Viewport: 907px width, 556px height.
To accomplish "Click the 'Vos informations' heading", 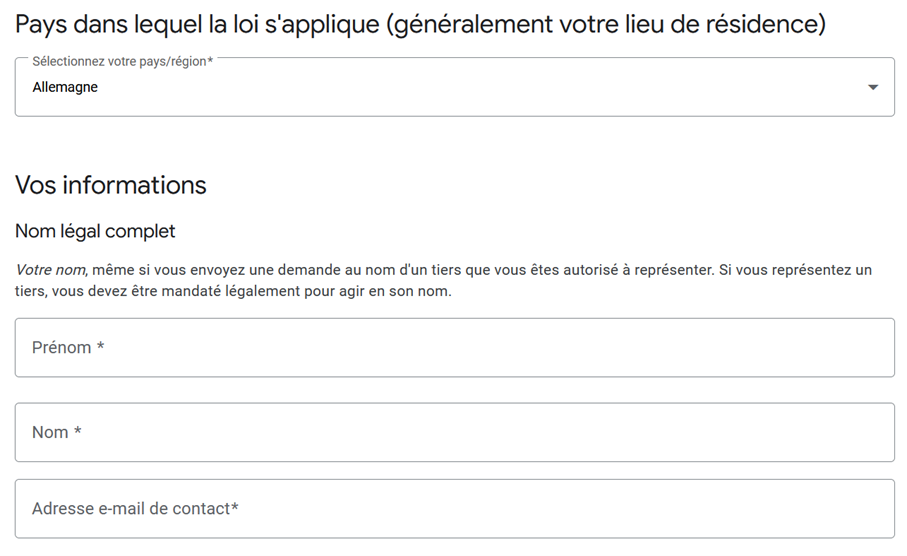I will (110, 185).
